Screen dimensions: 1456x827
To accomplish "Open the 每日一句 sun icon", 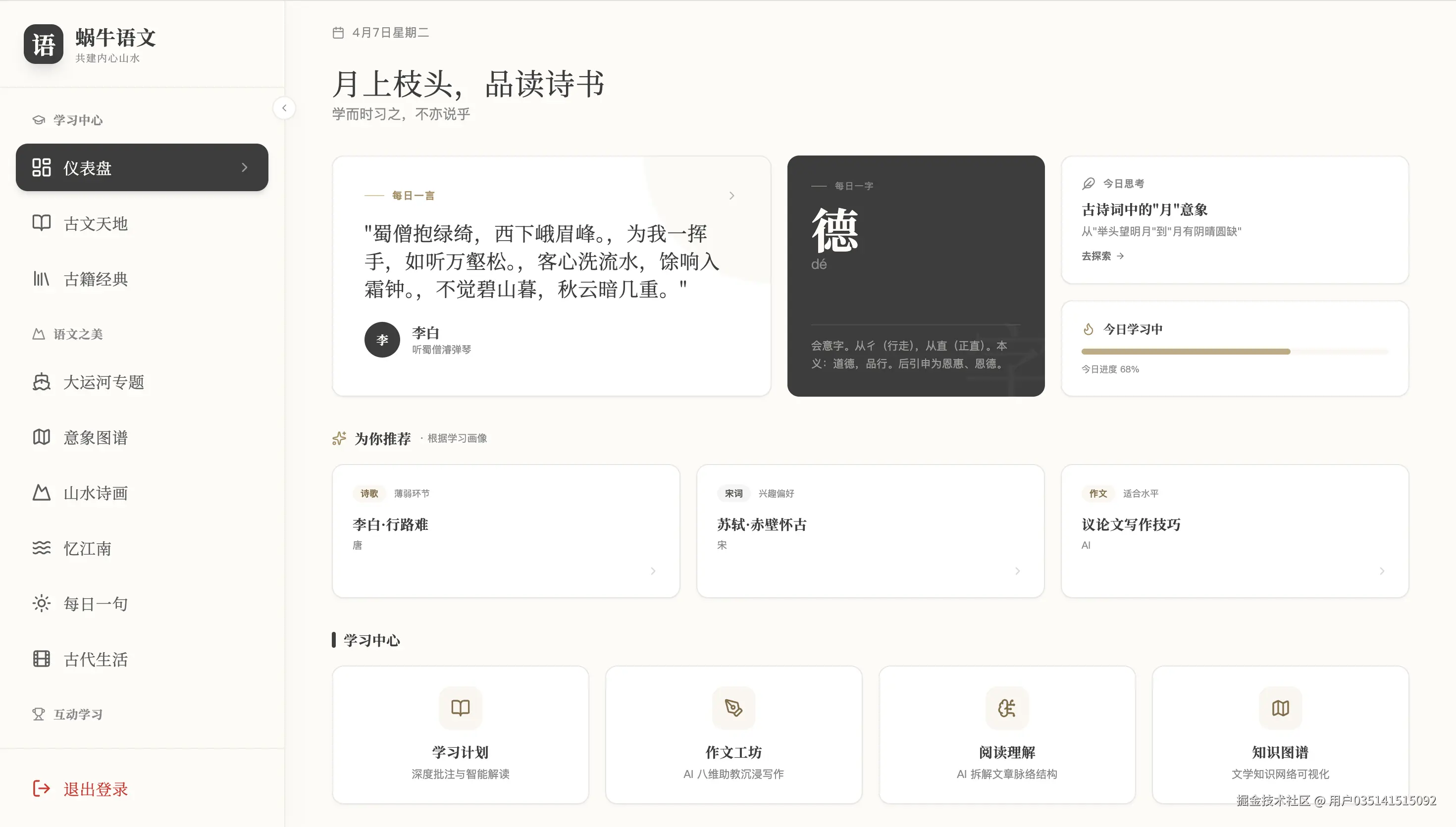I will [x=41, y=603].
